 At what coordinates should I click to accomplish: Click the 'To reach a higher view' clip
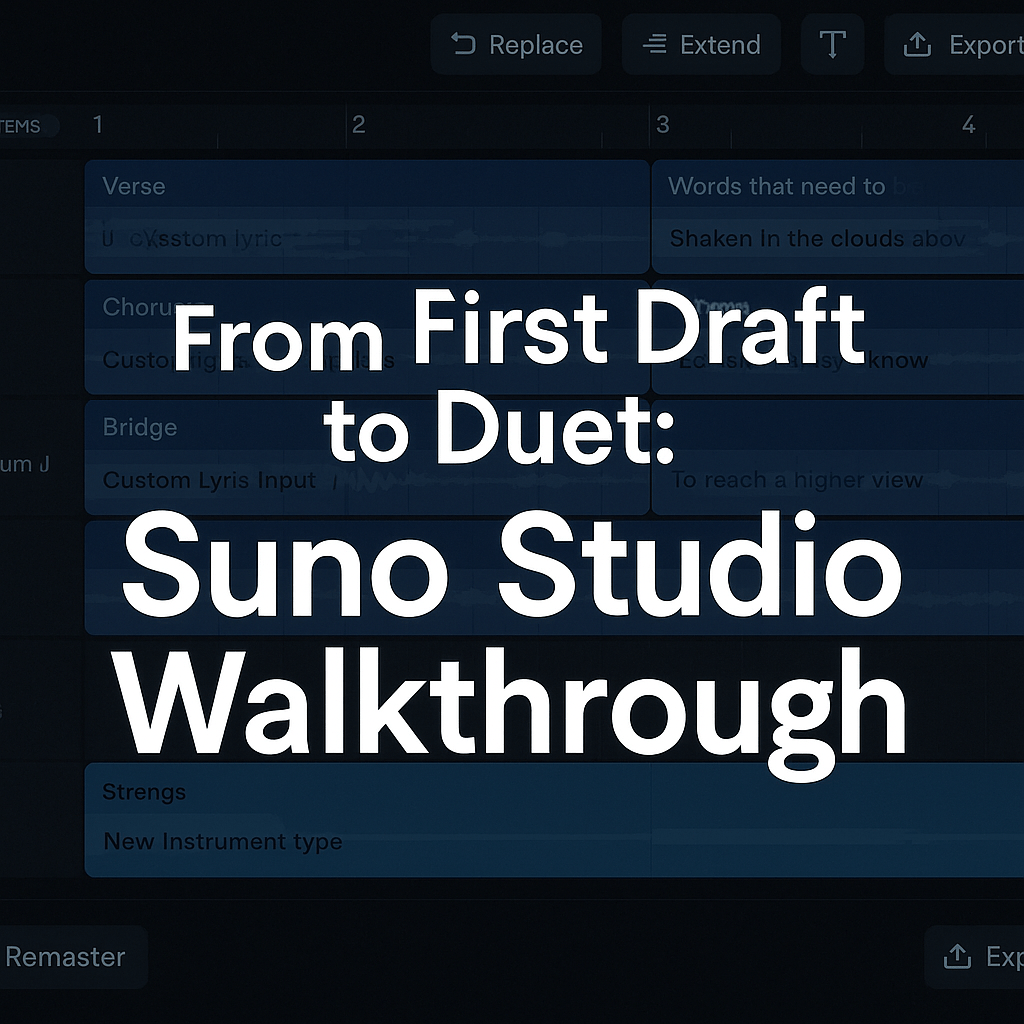[796, 480]
